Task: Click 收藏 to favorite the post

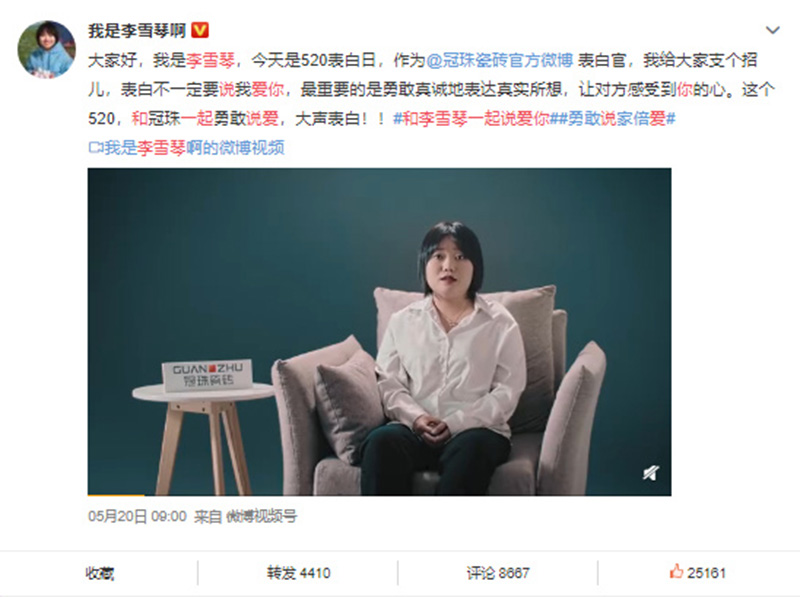Action: click(99, 573)
